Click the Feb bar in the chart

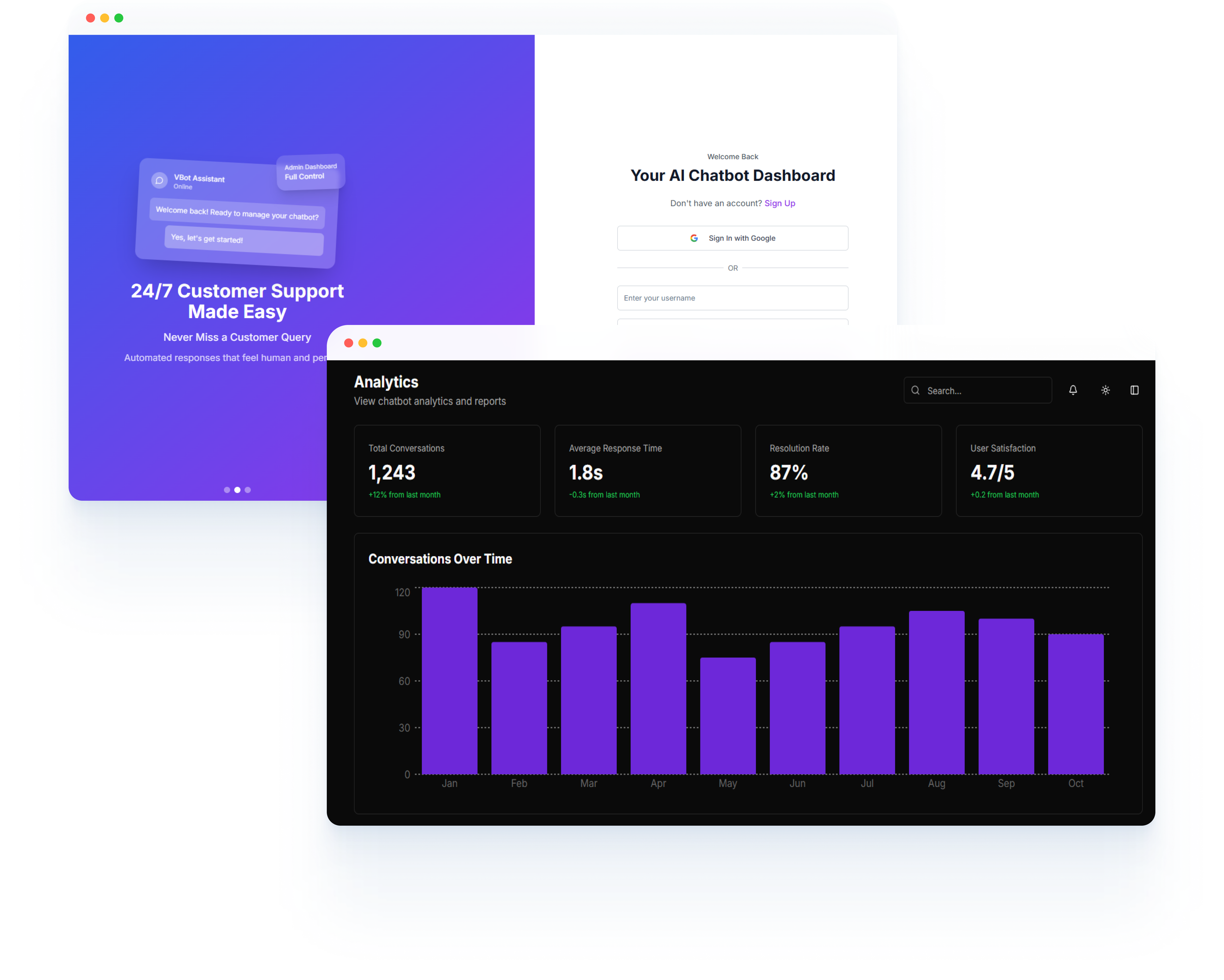coord(519,708)
